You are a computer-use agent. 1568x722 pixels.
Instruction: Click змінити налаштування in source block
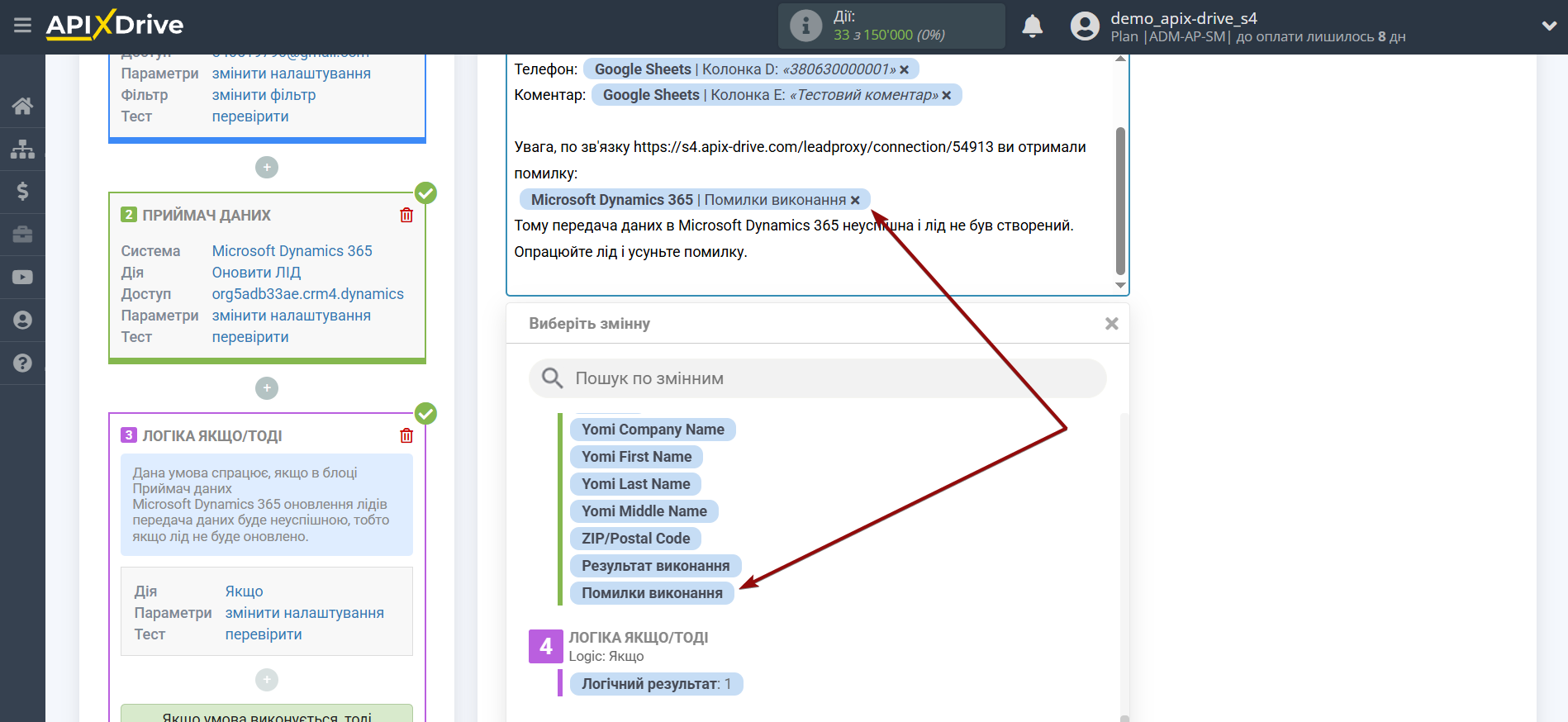click(x=291, y=74)
